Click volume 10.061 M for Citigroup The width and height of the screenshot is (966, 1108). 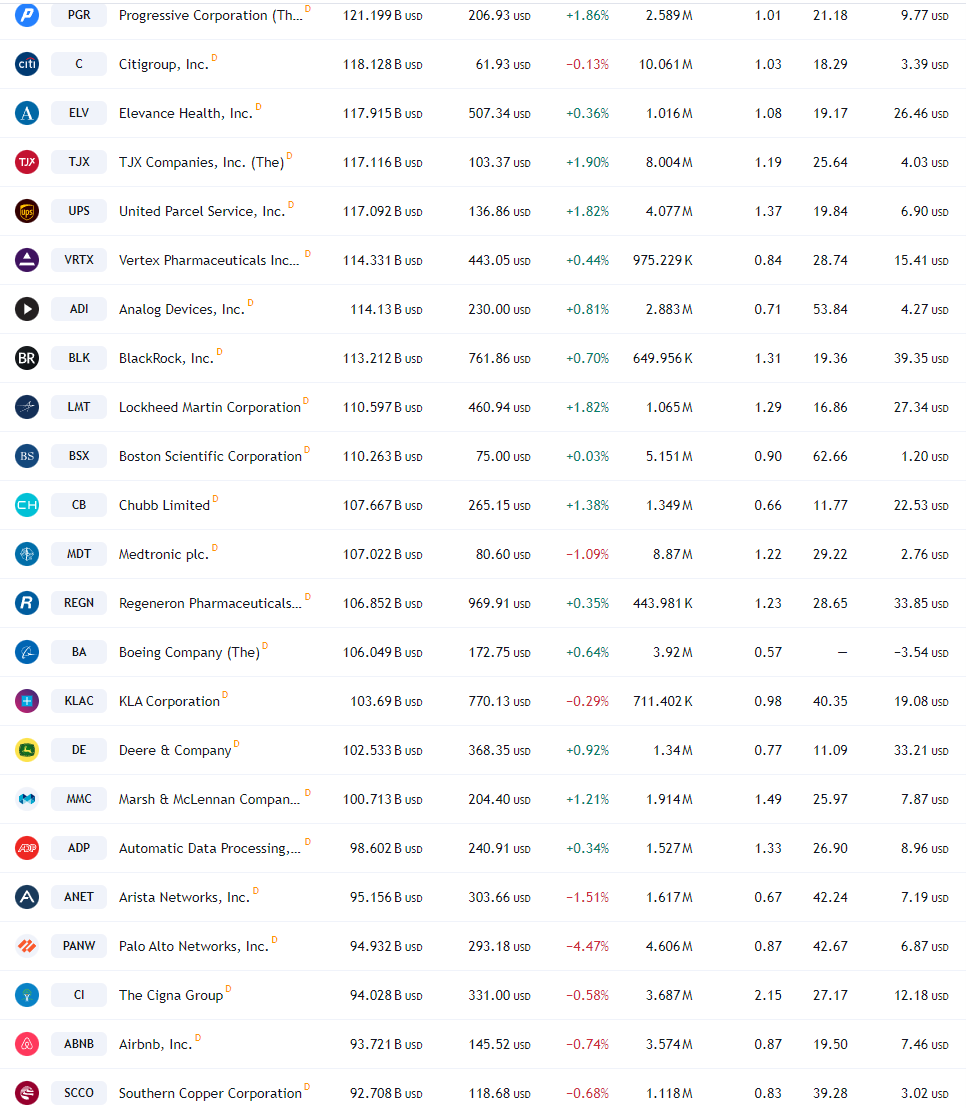pos(666,64)
